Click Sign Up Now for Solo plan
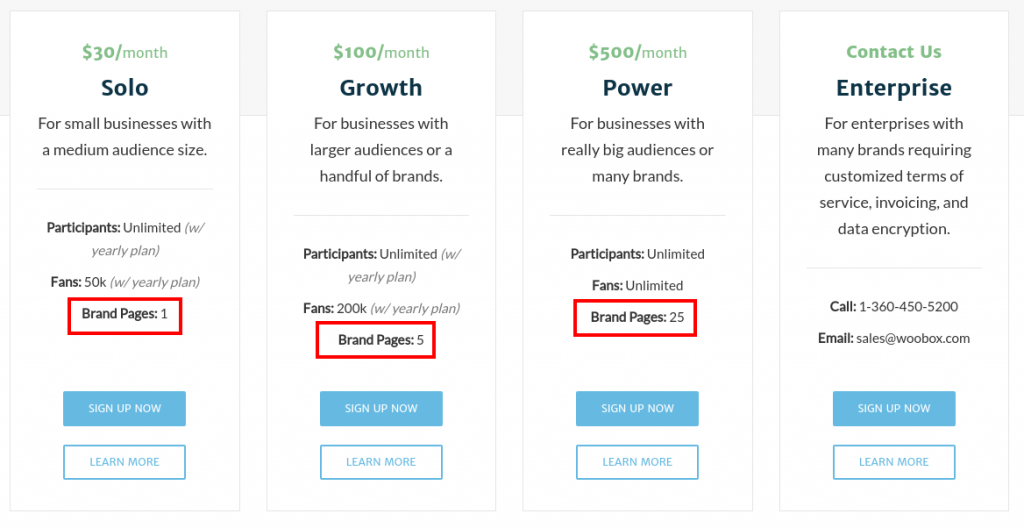The height and width of the screenshot is (528, 1024). pyautogui.click(x=124, y=408)
